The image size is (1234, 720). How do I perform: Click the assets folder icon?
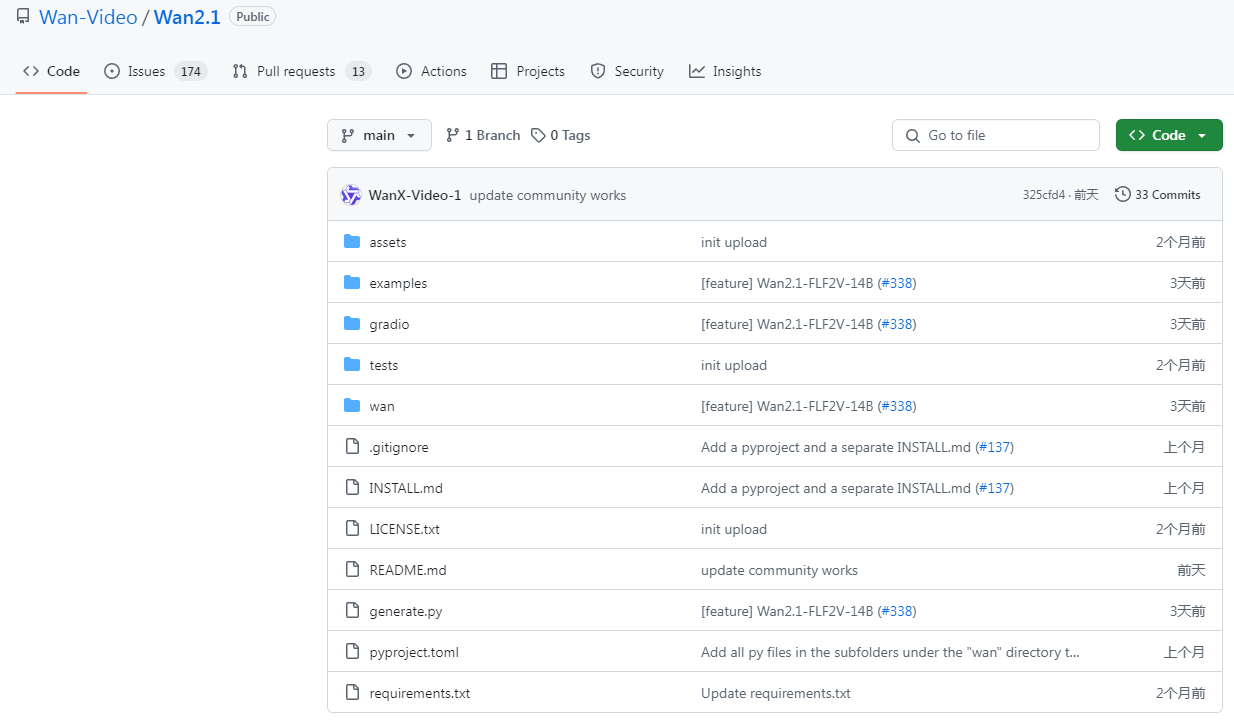pyautogui.click(x=352, y=242)
